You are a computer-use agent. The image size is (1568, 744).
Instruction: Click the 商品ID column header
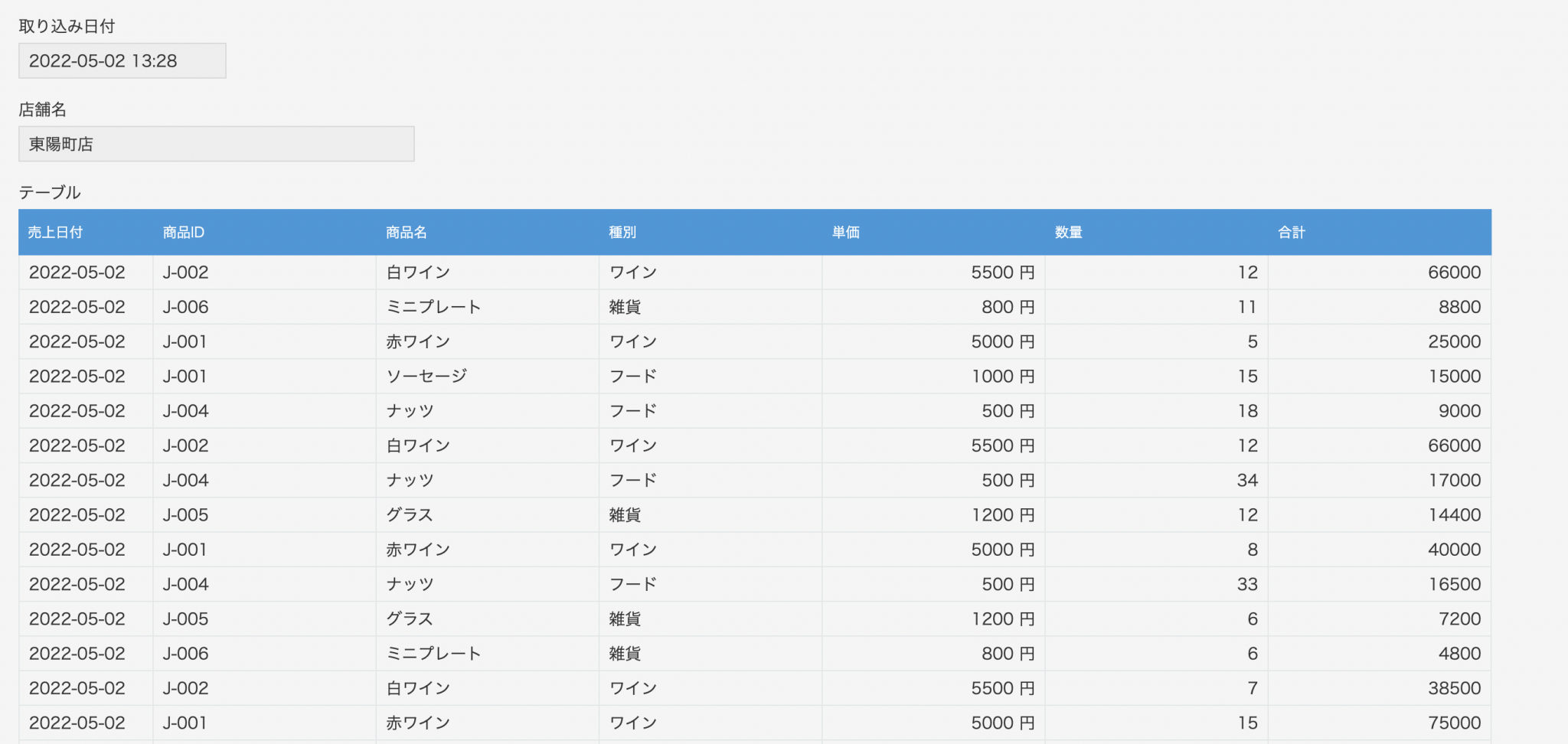[186, 232]
